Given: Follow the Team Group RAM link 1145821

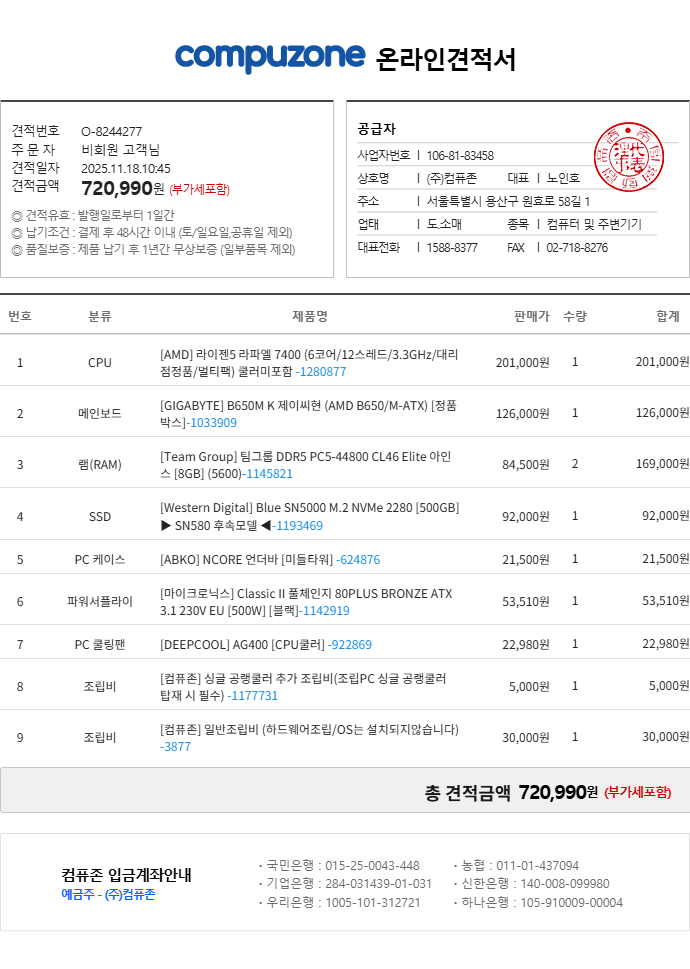Looking at the screenshot, I should click(x=269, y=473).
